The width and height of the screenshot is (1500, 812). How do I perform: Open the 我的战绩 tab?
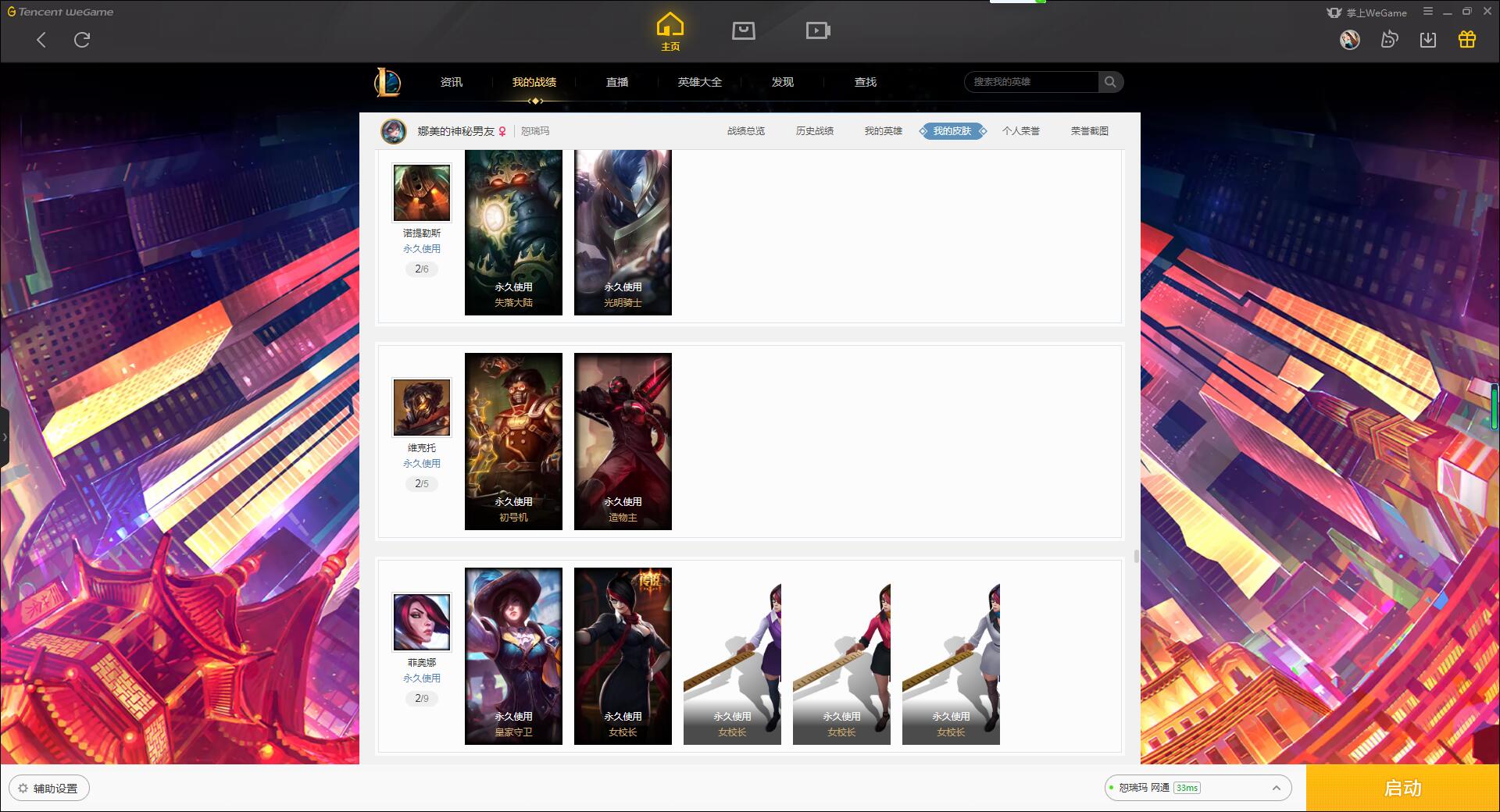(534, 82)
